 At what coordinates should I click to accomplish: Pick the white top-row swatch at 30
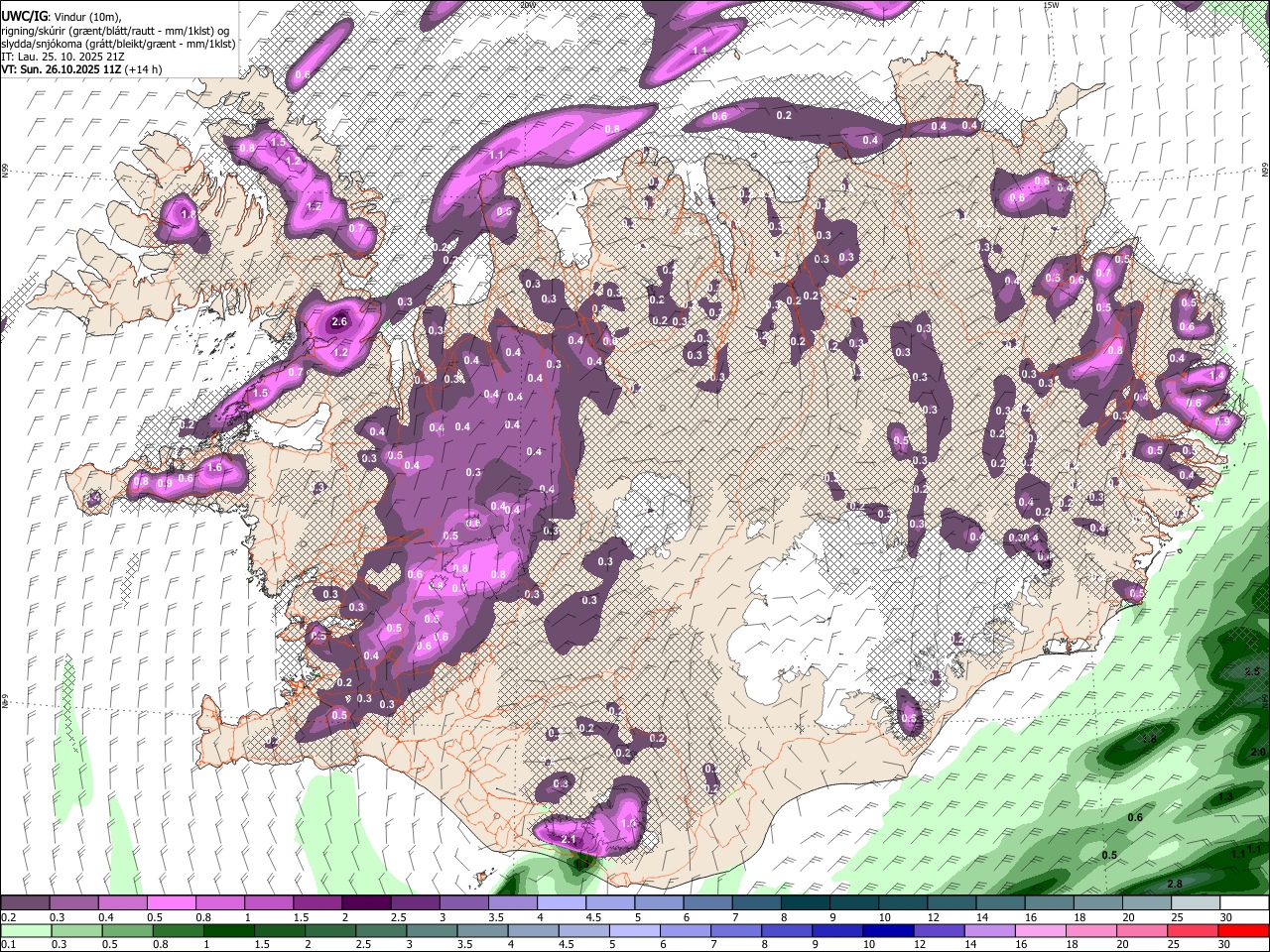(x=1244, y=903)
